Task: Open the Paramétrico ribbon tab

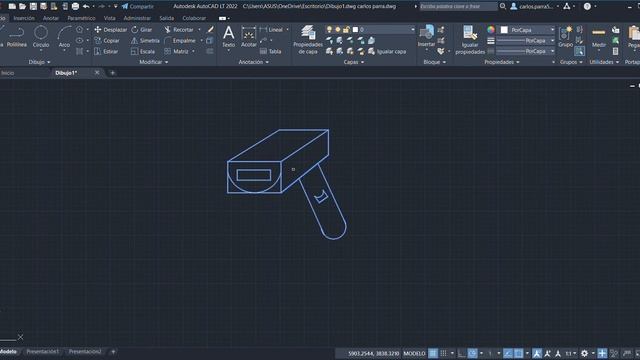Action: tap(81, 18)
